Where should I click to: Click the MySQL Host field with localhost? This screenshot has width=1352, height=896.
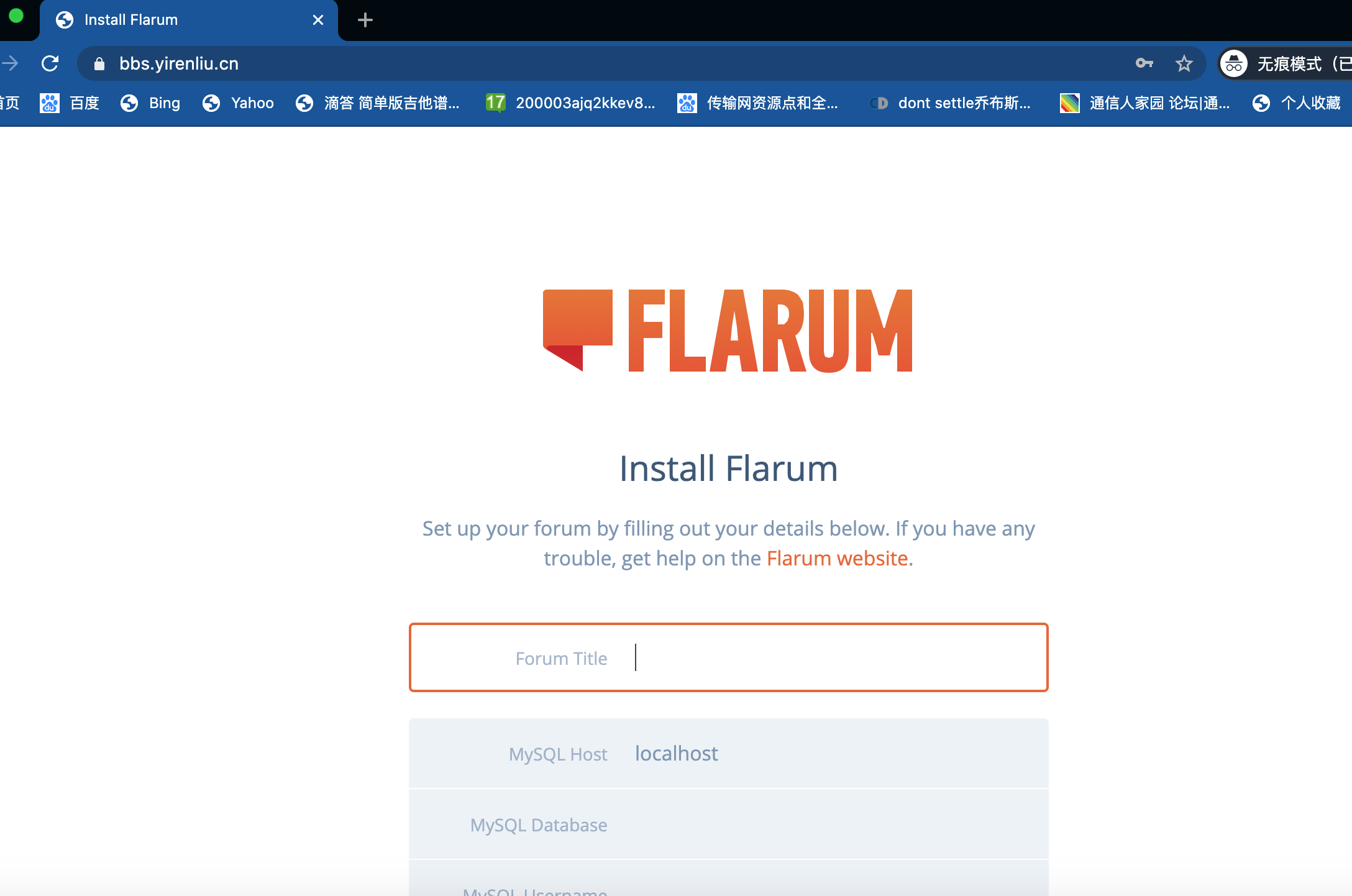(x=728, y=753)
